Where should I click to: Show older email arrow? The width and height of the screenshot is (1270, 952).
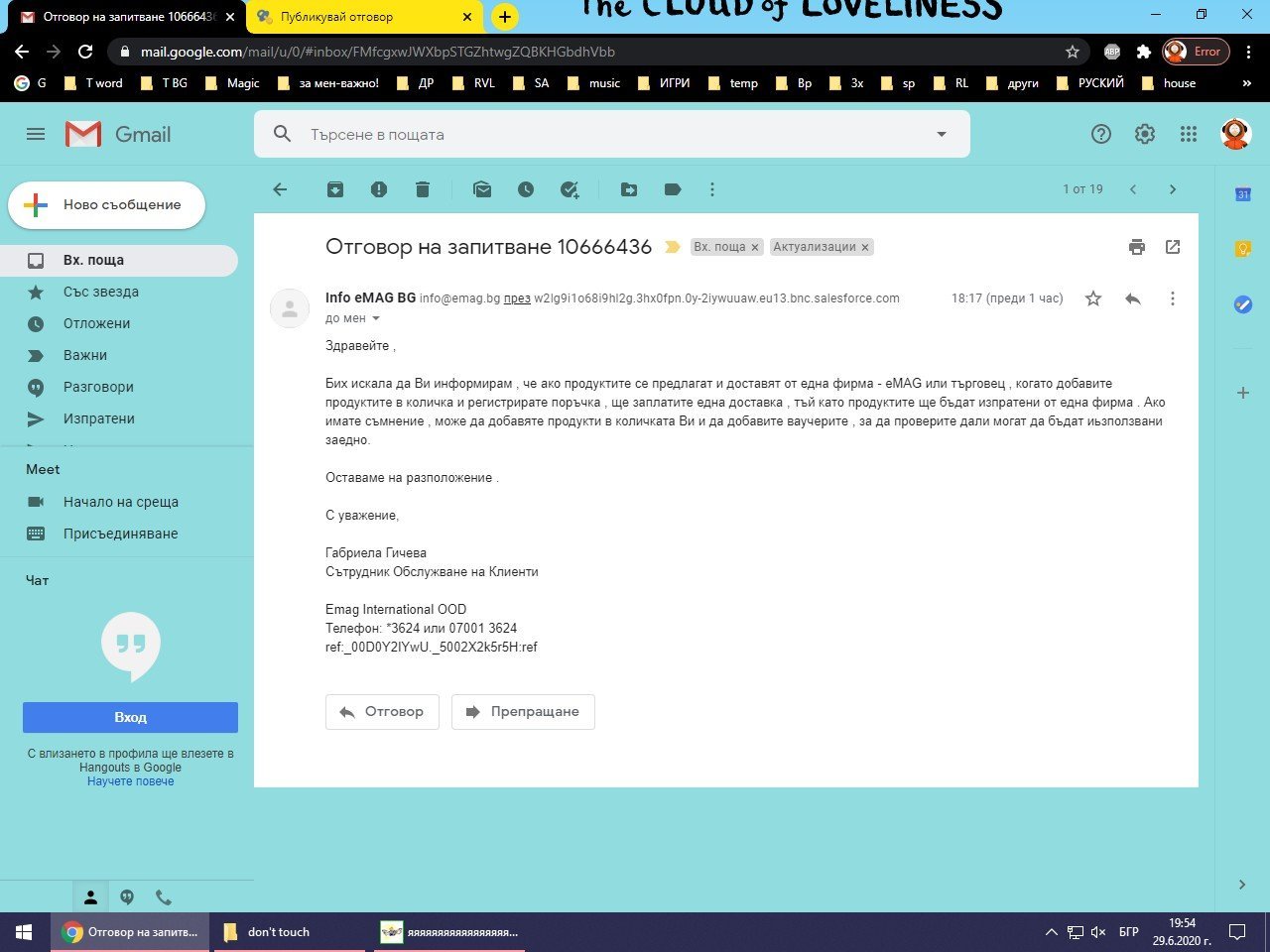(x=1173, y=189)
